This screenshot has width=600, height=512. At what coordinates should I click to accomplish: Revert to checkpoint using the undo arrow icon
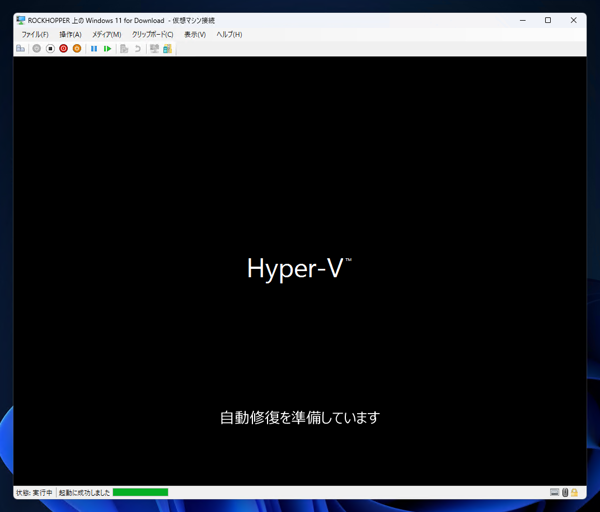(138, 49)
